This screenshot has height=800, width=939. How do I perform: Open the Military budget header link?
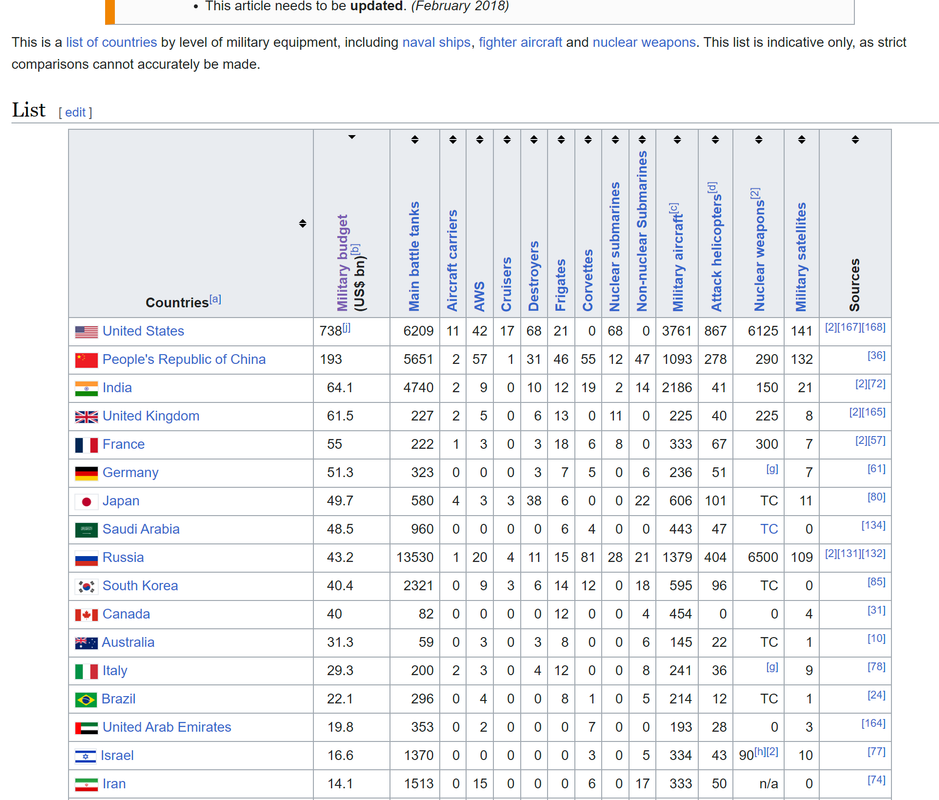coord(343,262)
